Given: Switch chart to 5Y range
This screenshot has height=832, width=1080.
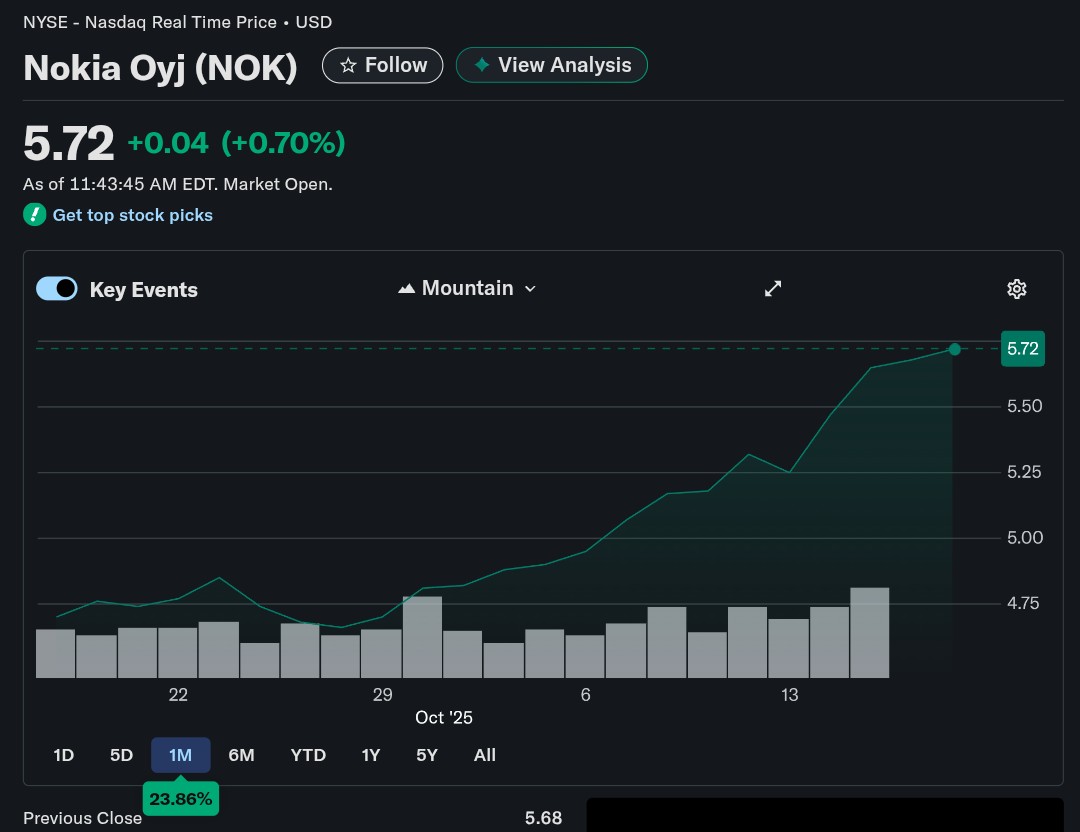Looking at the screenshot, I should click(426, 756).
